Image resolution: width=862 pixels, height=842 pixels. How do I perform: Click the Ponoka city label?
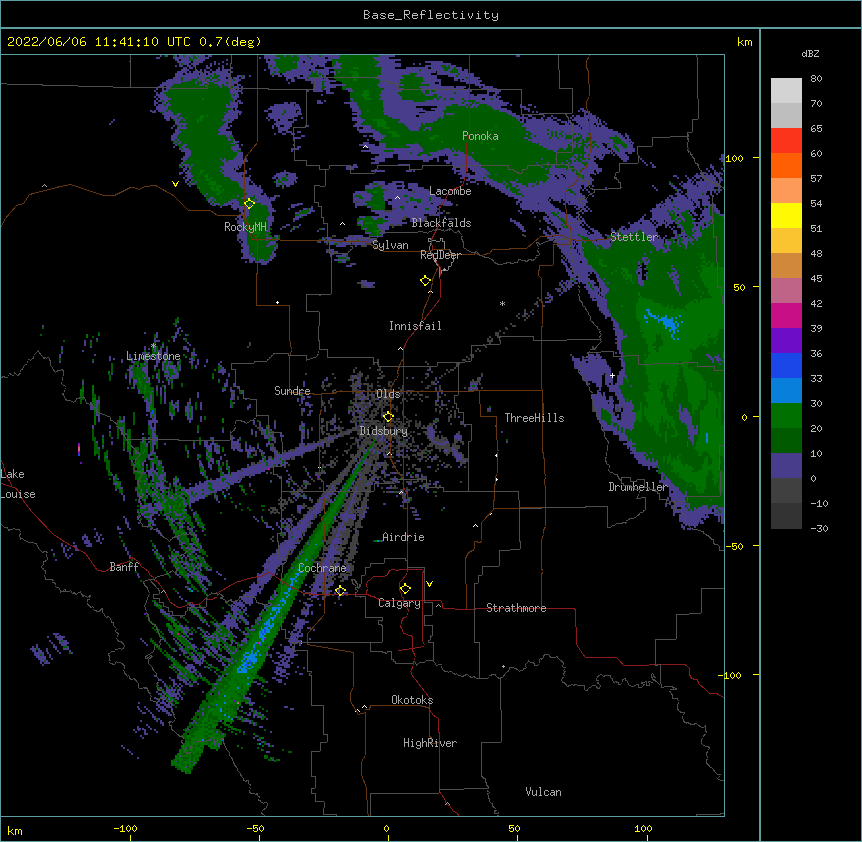[480, 136]
